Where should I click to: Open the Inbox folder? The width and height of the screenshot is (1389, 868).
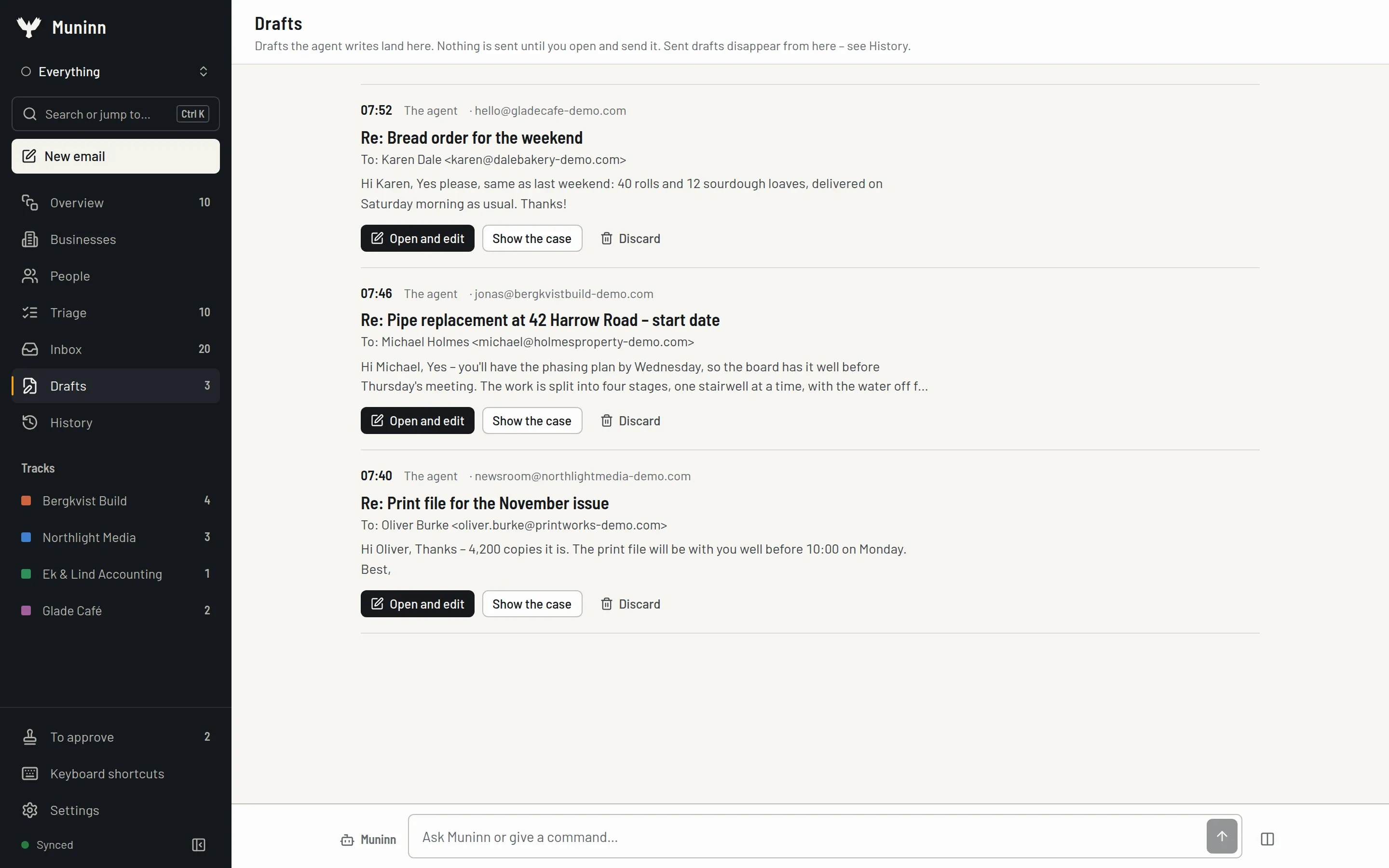[x=115, y=349]
